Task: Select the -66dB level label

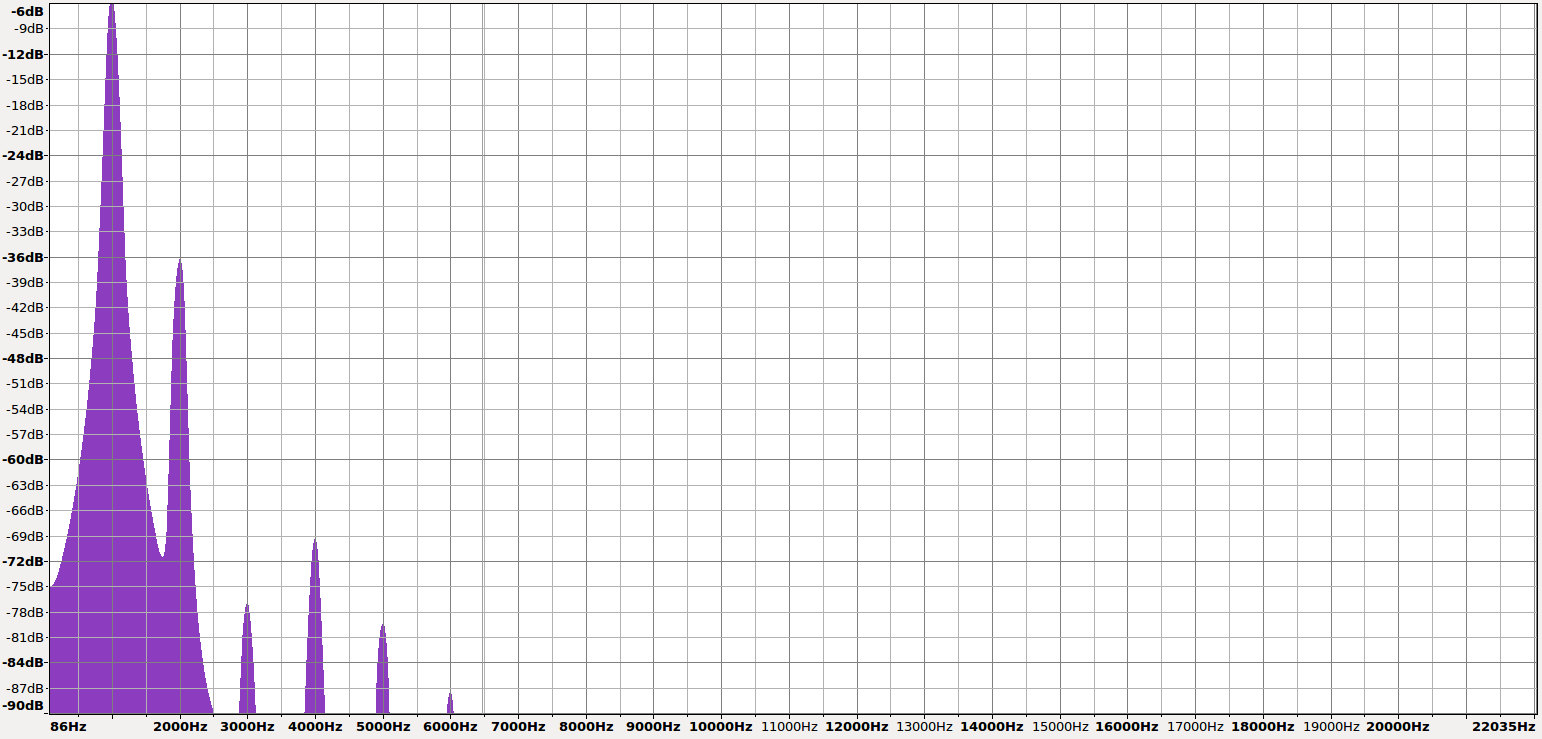Action: click(25, 510)
